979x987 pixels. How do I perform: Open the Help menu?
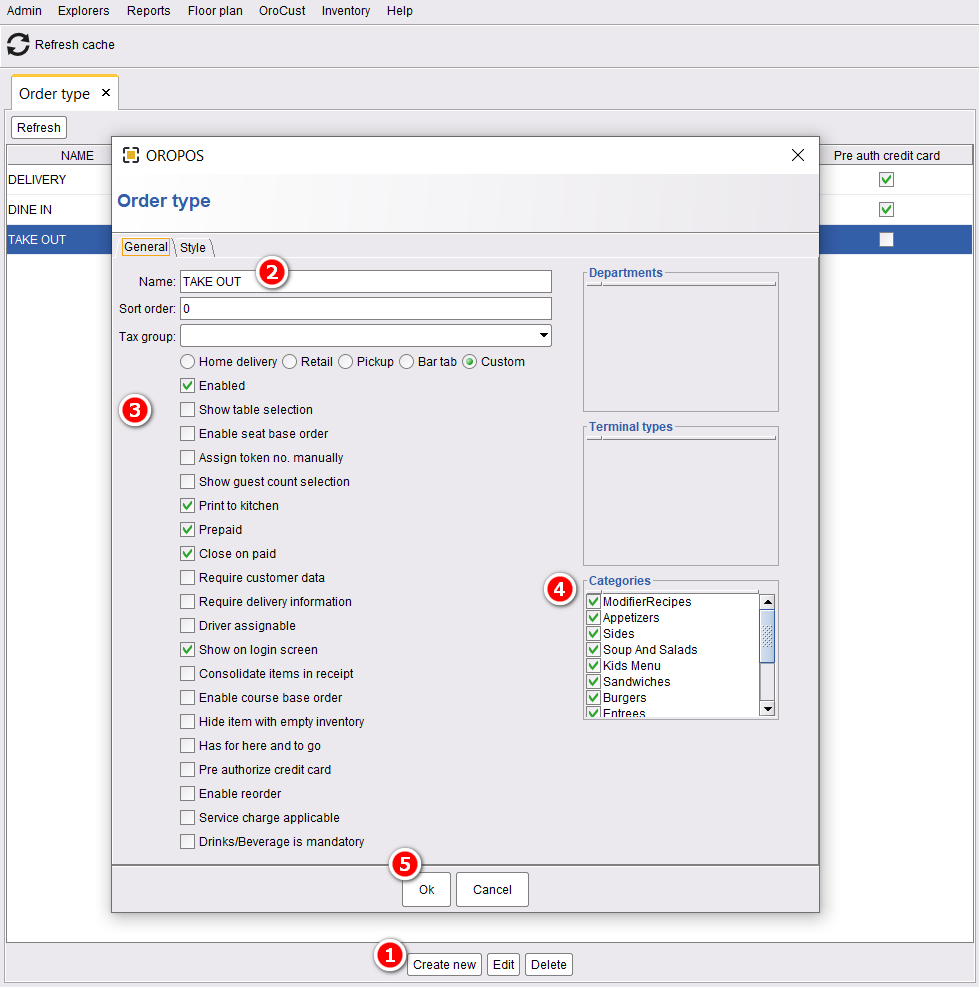400,11
